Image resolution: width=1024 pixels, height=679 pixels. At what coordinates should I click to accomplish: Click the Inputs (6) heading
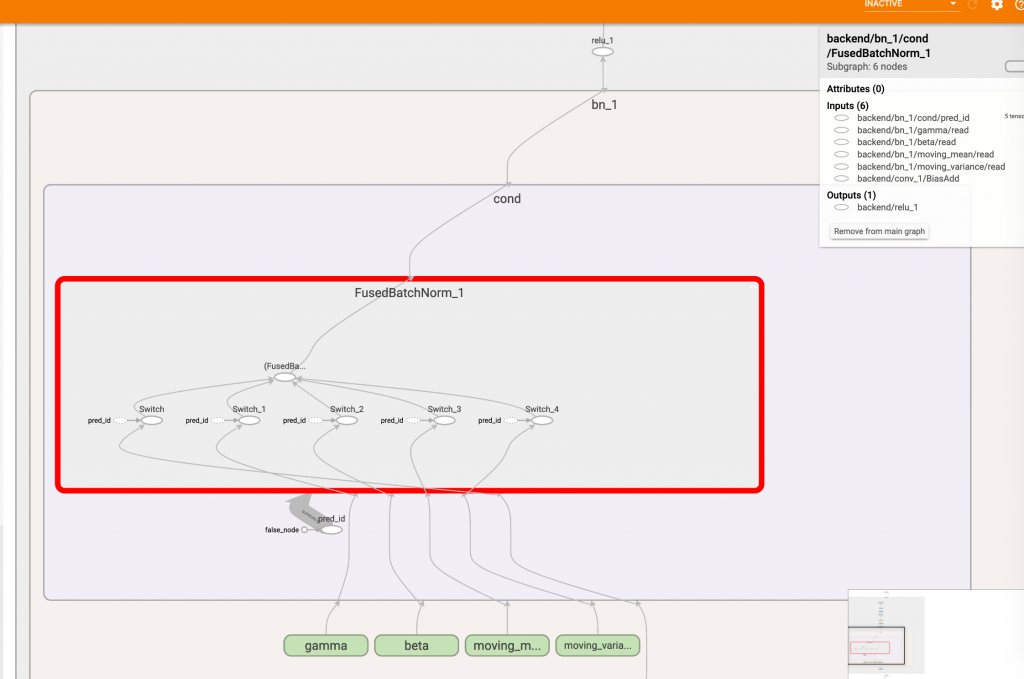click(x=848, y=106)
